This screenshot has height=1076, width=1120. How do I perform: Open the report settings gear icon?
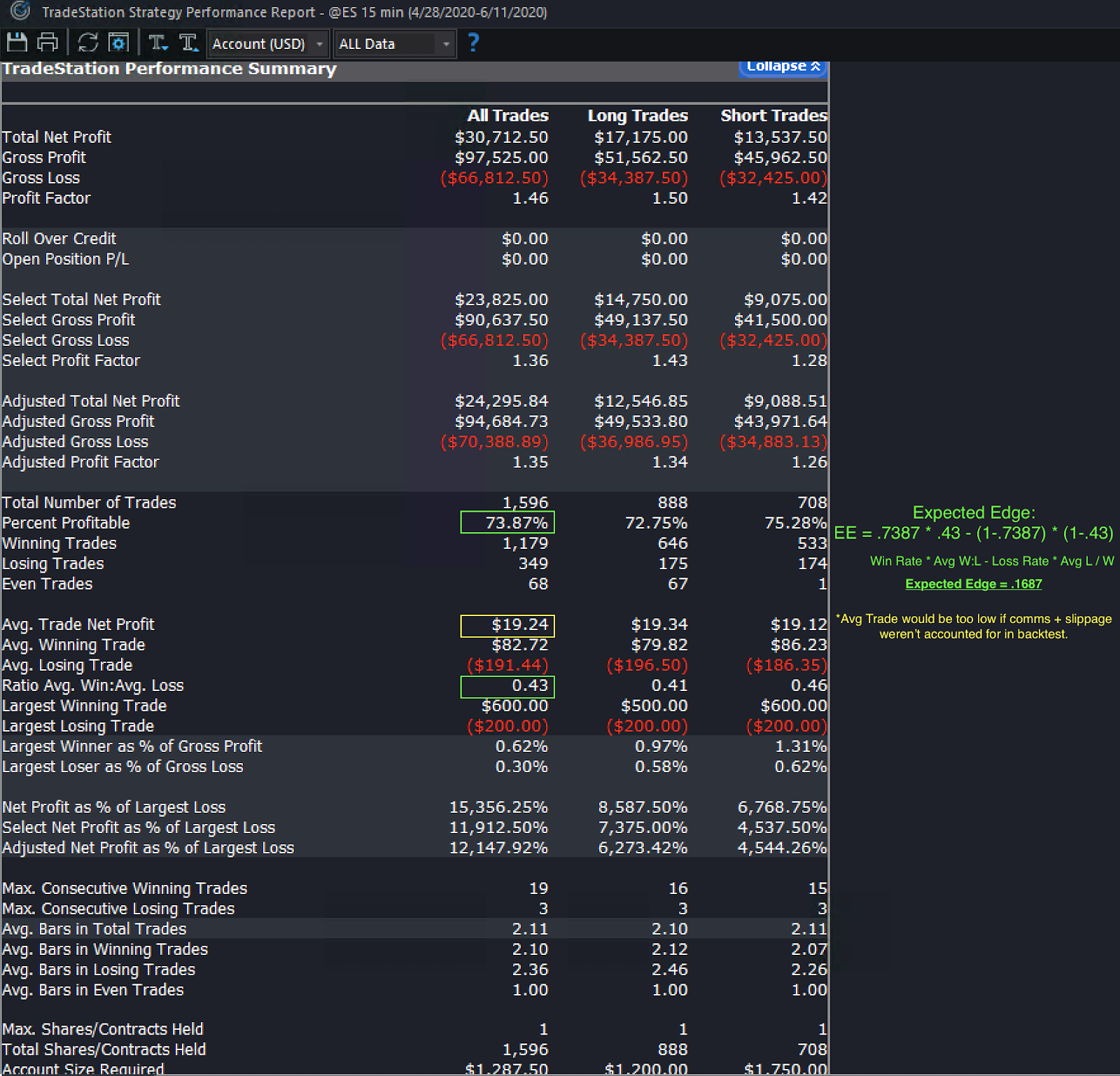[x=119, y=43]
